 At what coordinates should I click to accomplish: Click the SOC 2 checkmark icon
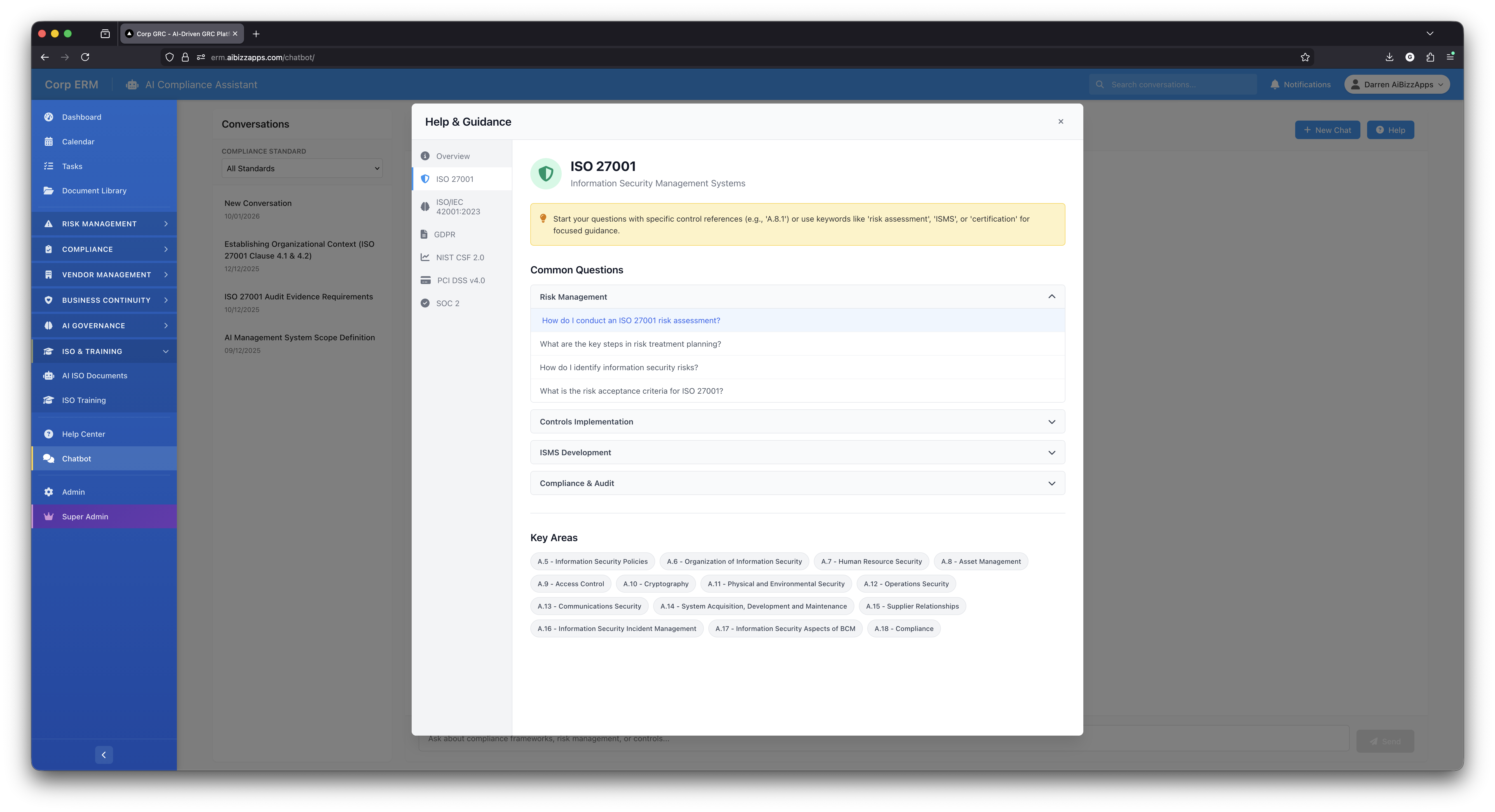pos(425,303)
